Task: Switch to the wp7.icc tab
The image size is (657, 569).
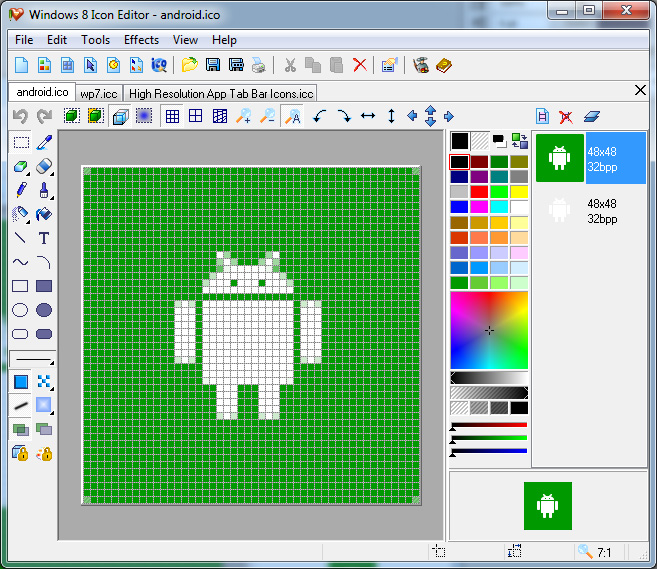Action: [x=99, y=93]
